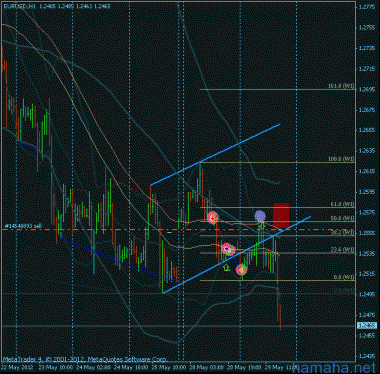This screenshot has width=380, height=374.
Task: Click the '25 May 10:00' time axis label
Action: pos(169,367)
